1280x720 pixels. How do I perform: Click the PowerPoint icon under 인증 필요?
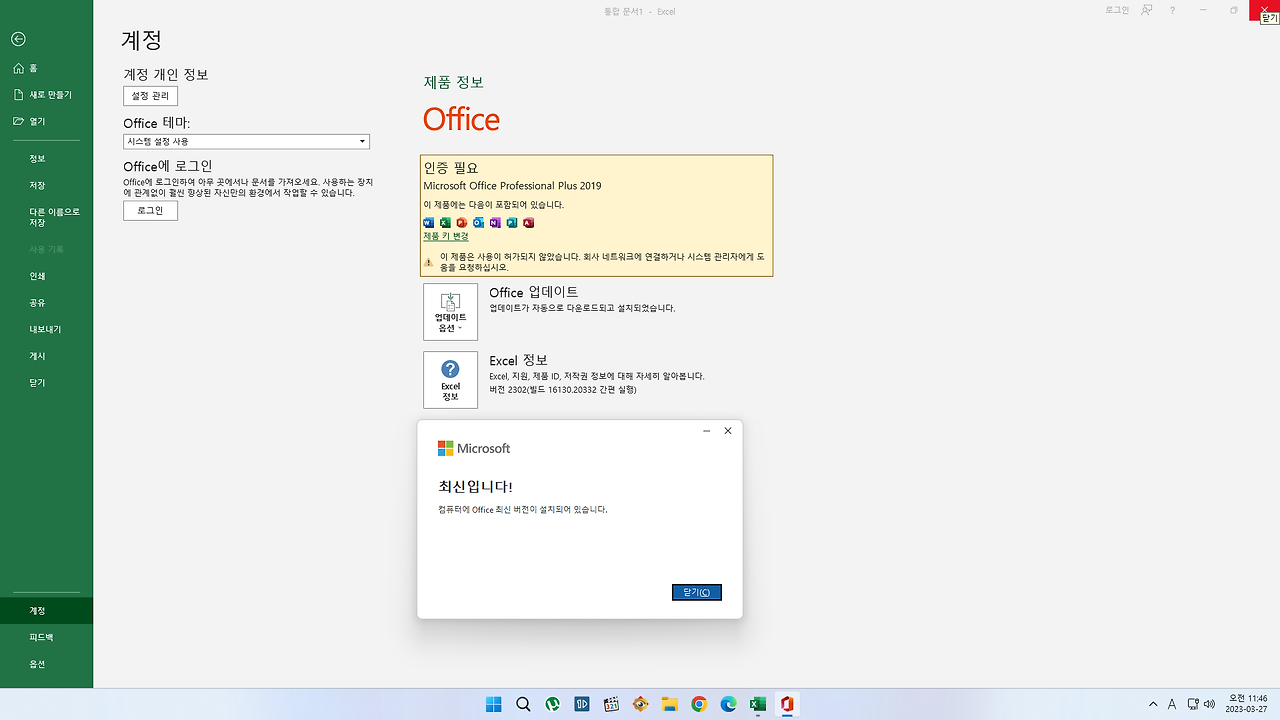coord(461,222)
